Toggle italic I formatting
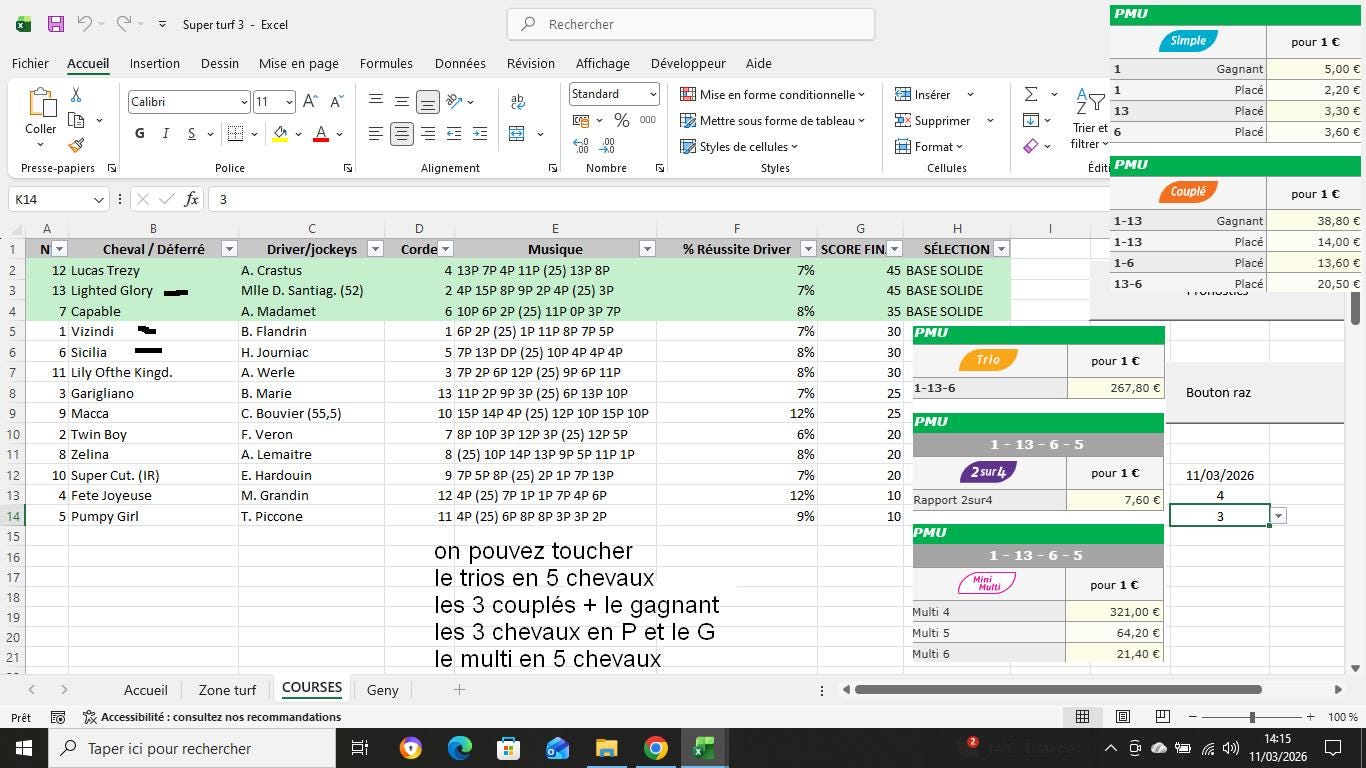This screenshot has height=768, width=1366. (x=165, y=134)
